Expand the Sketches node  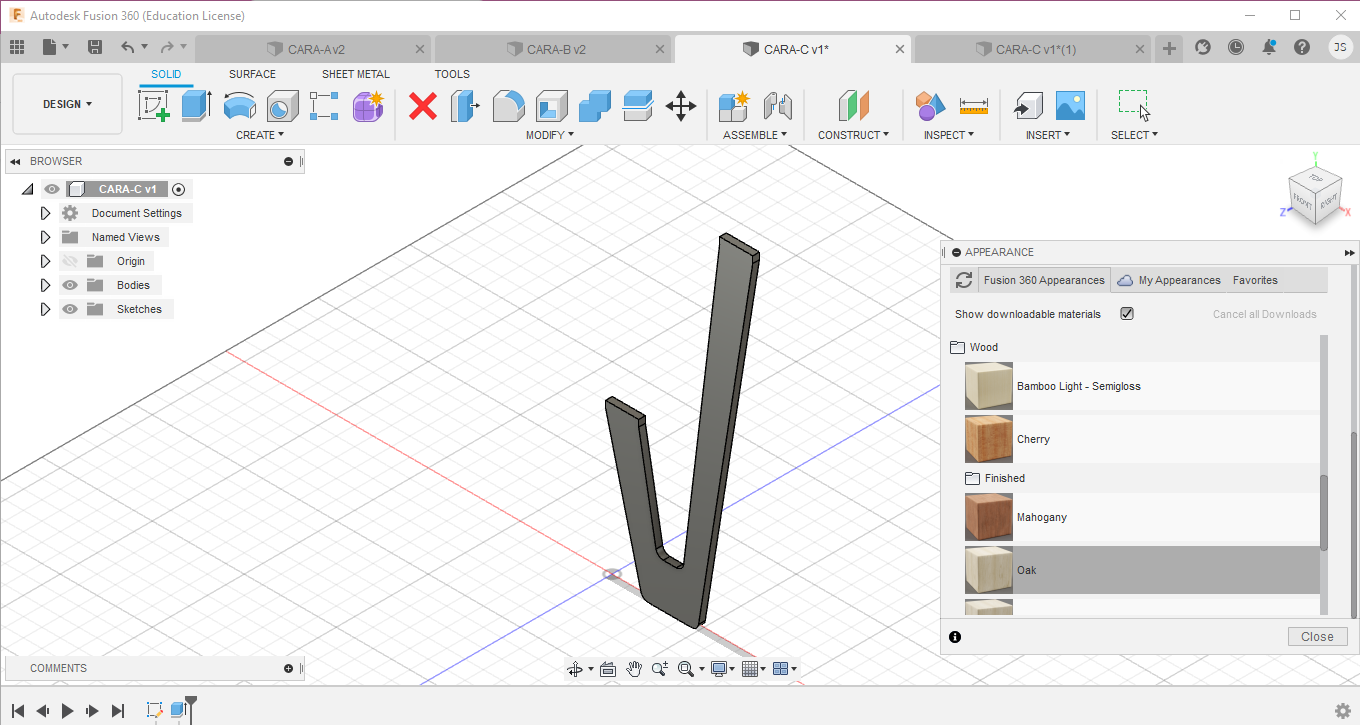[45, 309]
